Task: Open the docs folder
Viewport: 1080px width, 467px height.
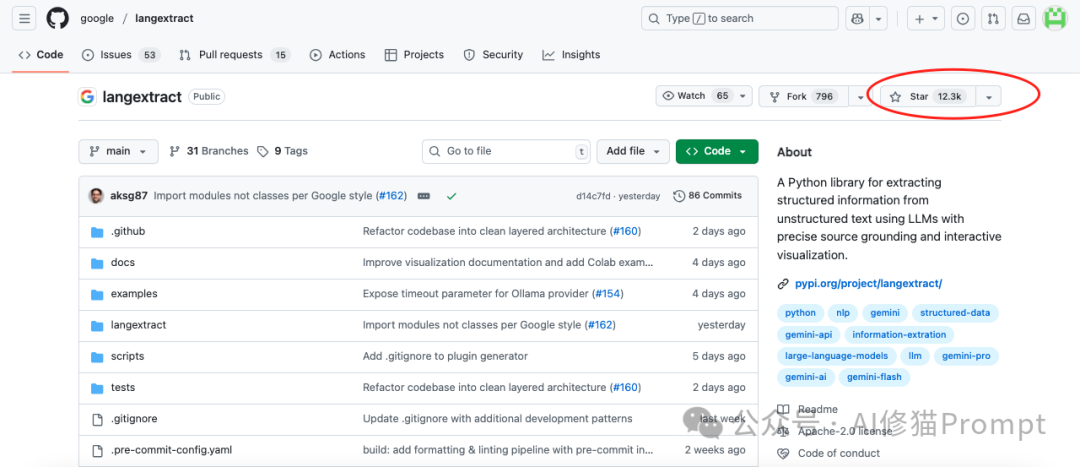Action: 123,262
